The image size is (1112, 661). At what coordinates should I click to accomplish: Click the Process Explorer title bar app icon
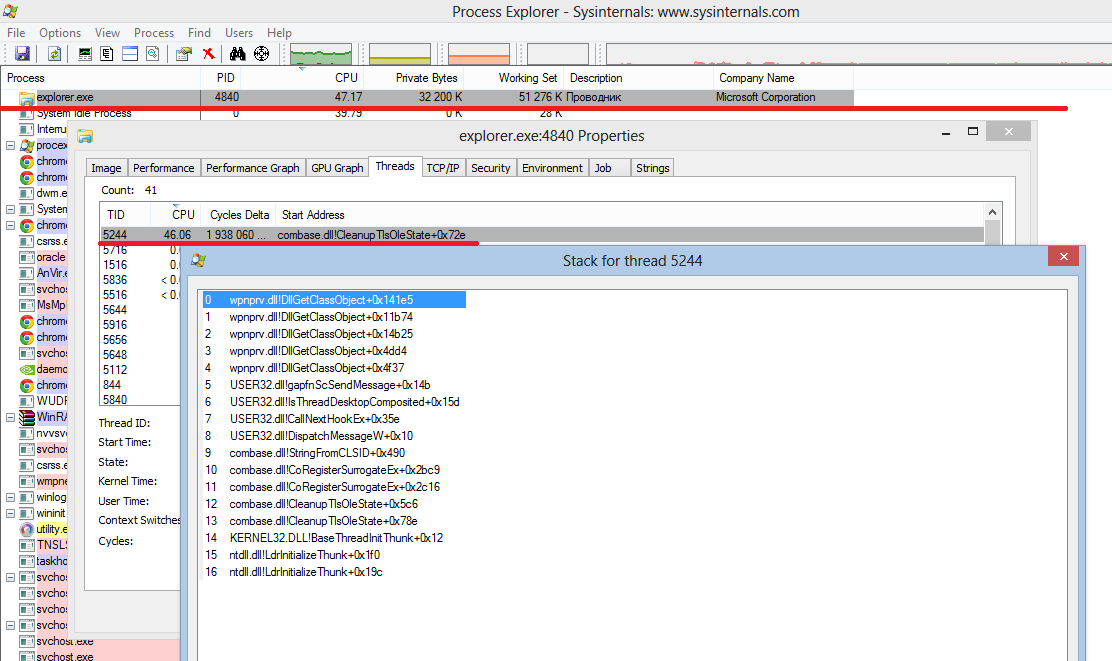(11, 12)
